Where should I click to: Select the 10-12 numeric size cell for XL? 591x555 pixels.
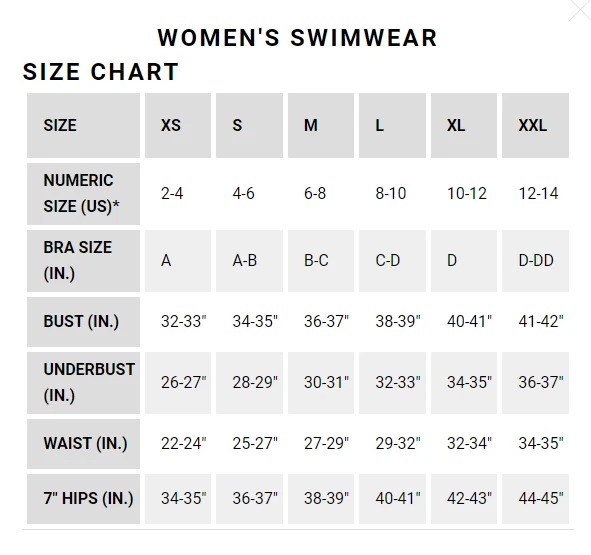tap(464, 194)
